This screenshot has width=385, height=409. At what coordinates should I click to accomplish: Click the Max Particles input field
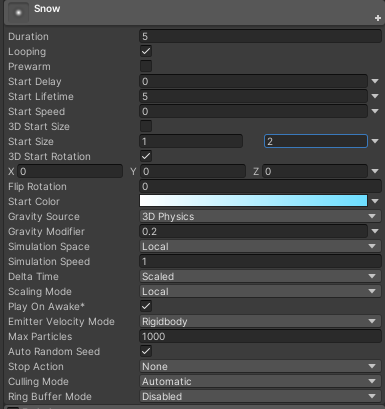(x=260, y=336)
